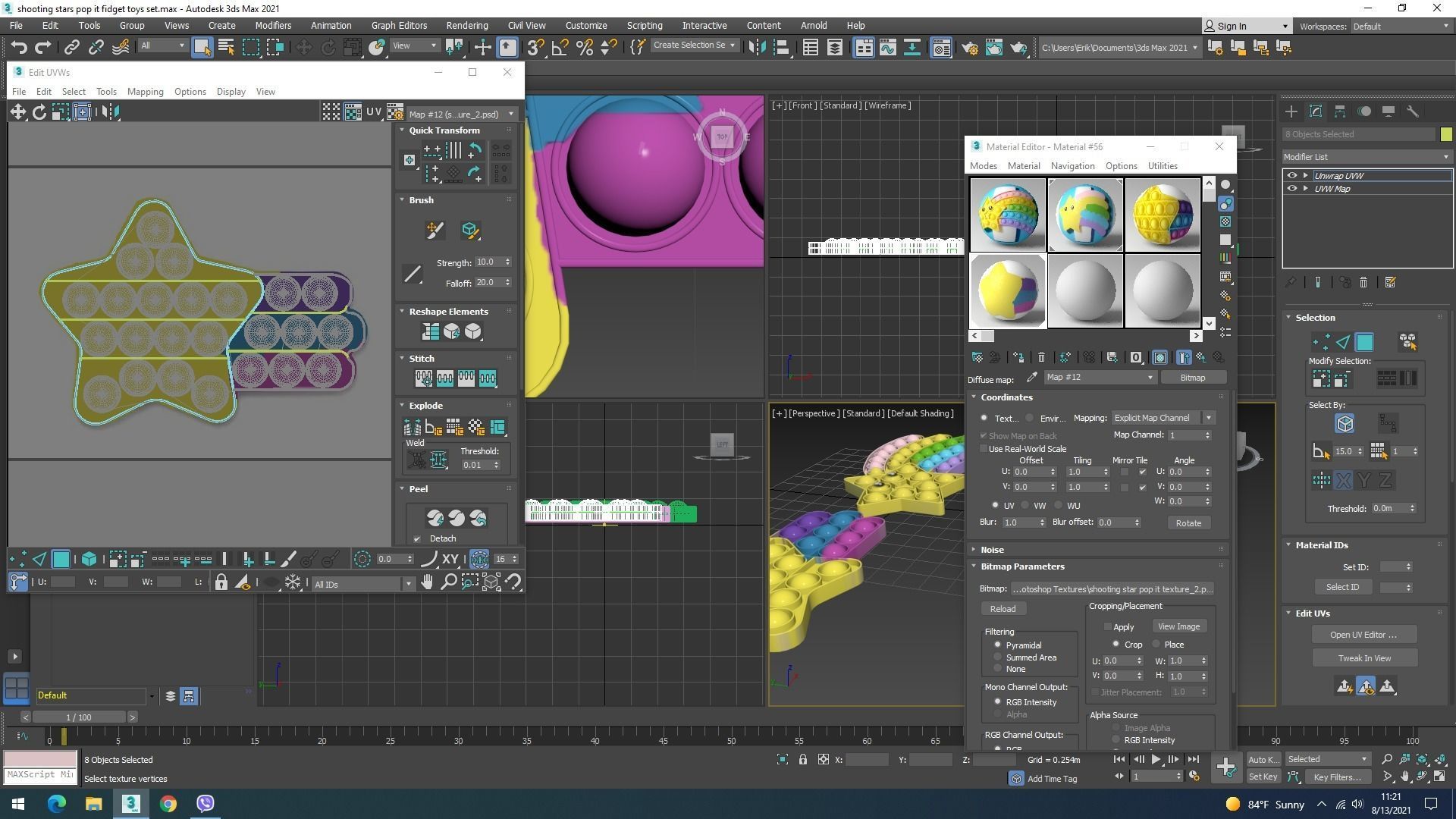Toggle the Unwrap UVW modifier visibility eye
Screen dimensions: 1456x819
[x=1292, y=175]
